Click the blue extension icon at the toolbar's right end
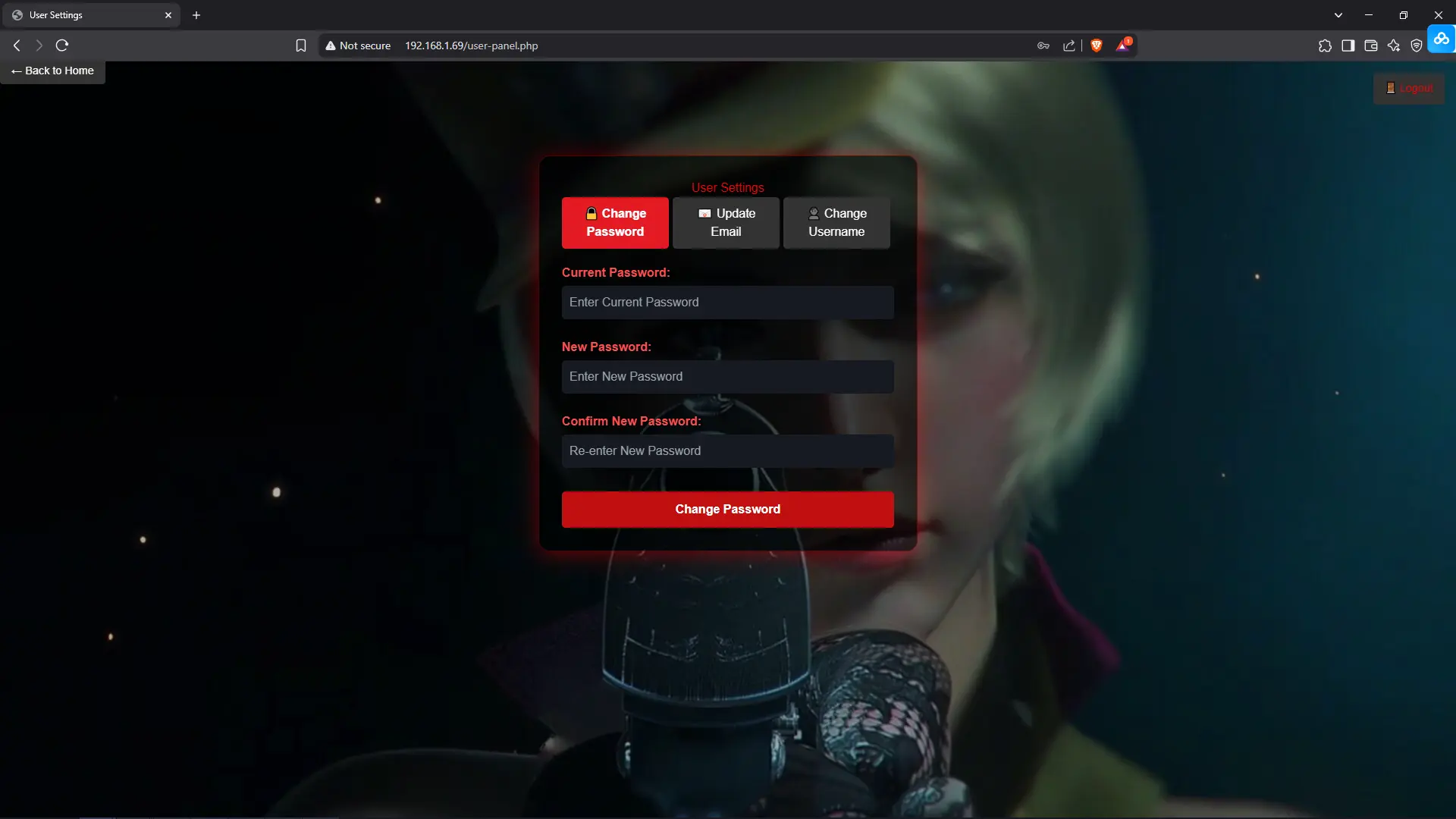1456x819 pixels. pyautogui.click(x=1442, y=39)
